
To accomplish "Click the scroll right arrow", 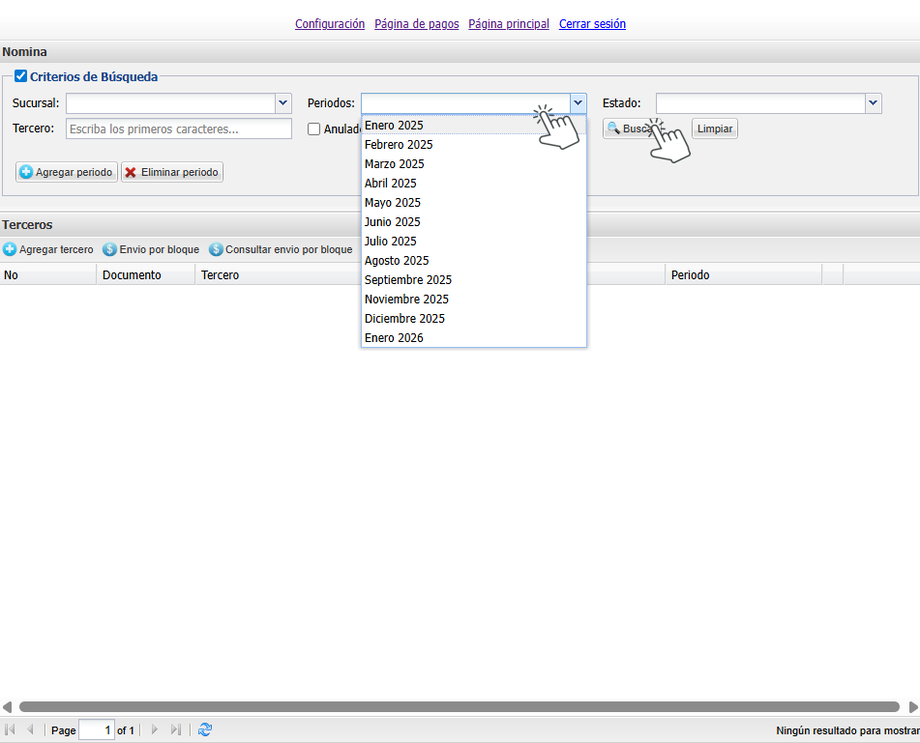I will tap(913, 707).
